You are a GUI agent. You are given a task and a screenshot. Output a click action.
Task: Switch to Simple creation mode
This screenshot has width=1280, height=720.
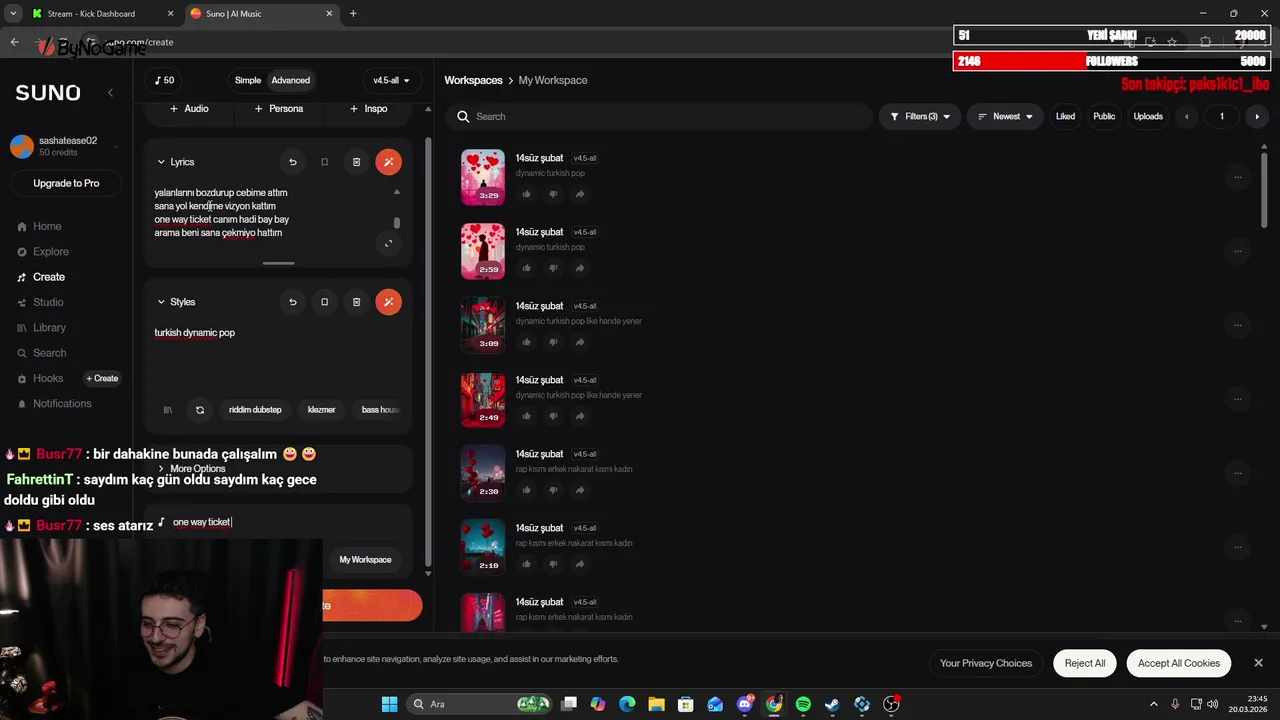pos(248,80)
